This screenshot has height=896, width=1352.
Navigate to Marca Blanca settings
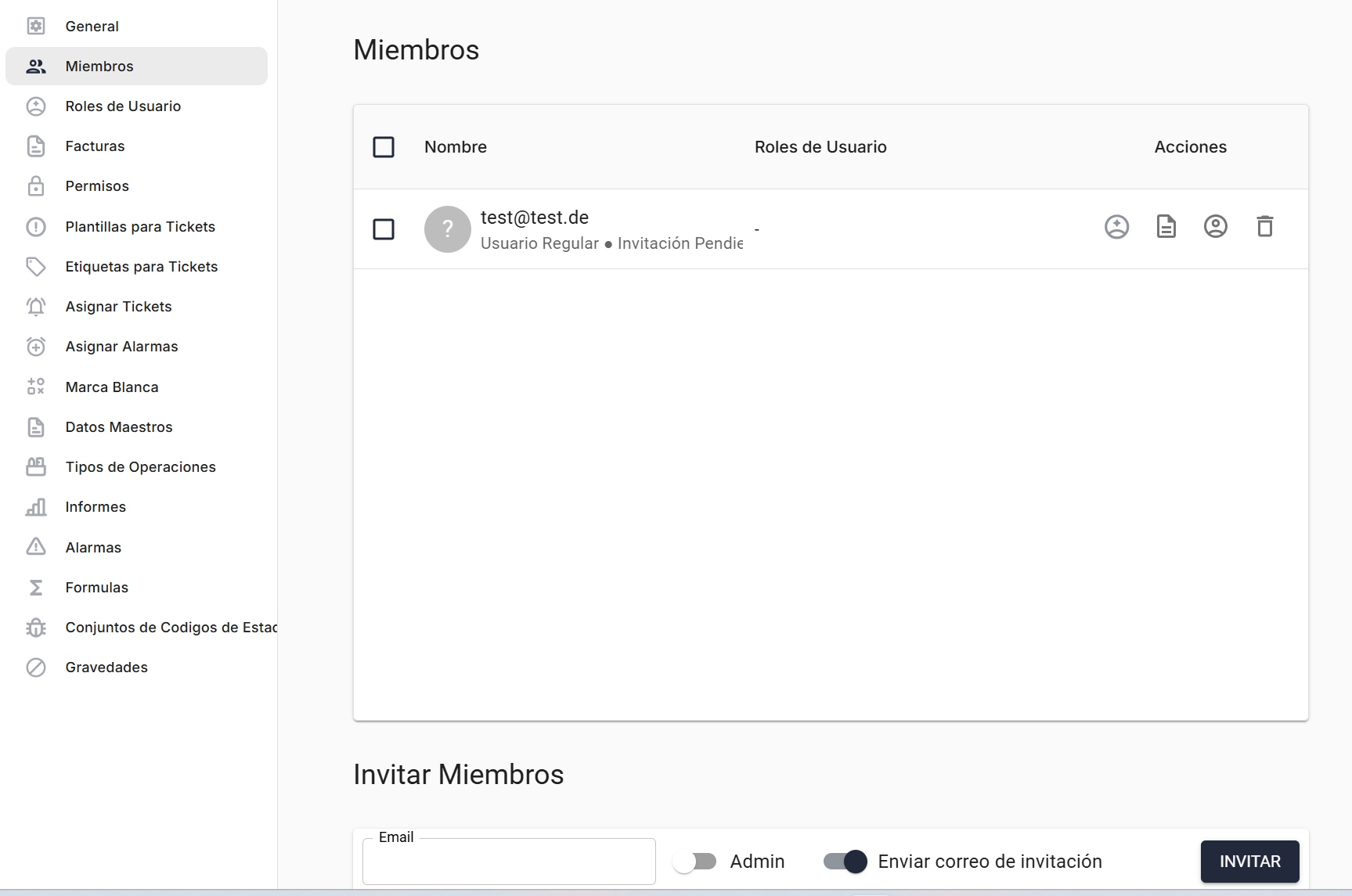pyautogui.click(x=112, y=387)
